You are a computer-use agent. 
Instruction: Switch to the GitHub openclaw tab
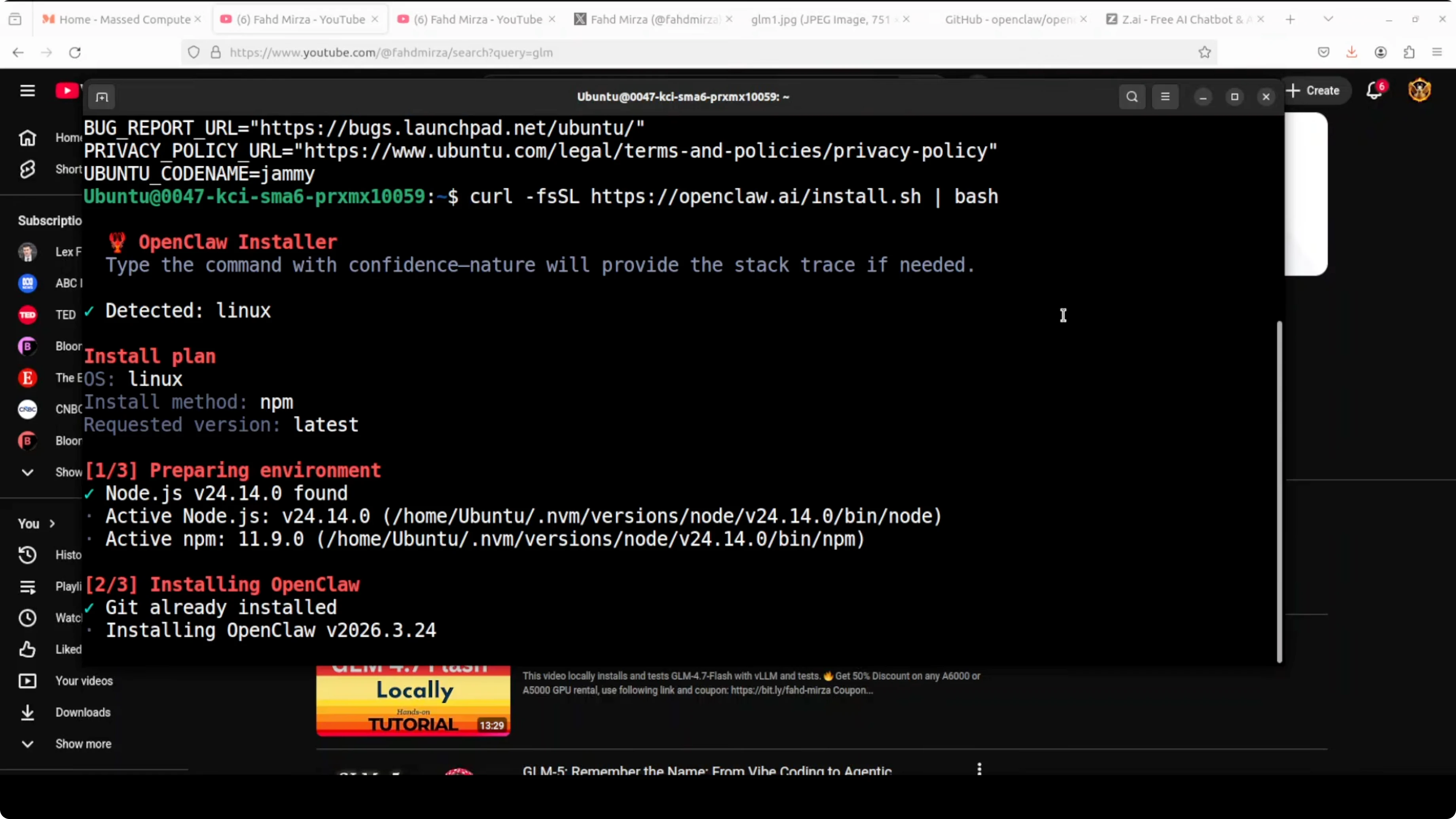[1009, 19]
